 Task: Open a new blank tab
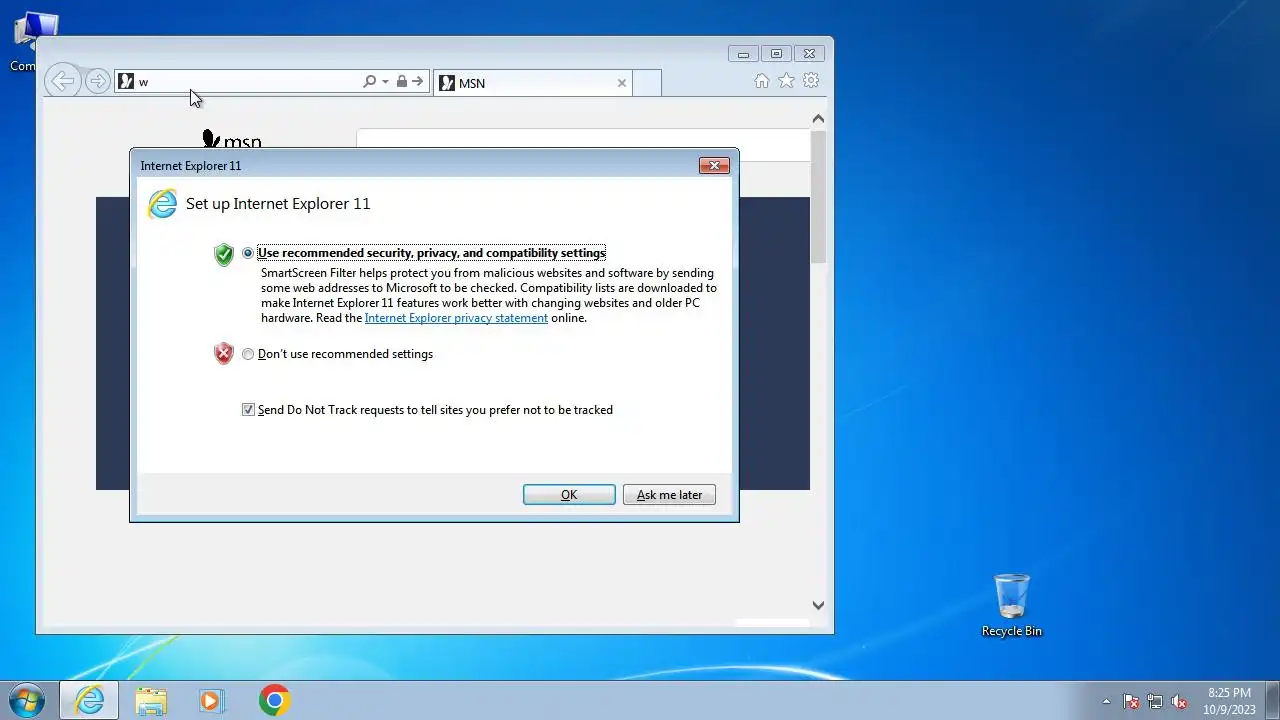[647, 83]
